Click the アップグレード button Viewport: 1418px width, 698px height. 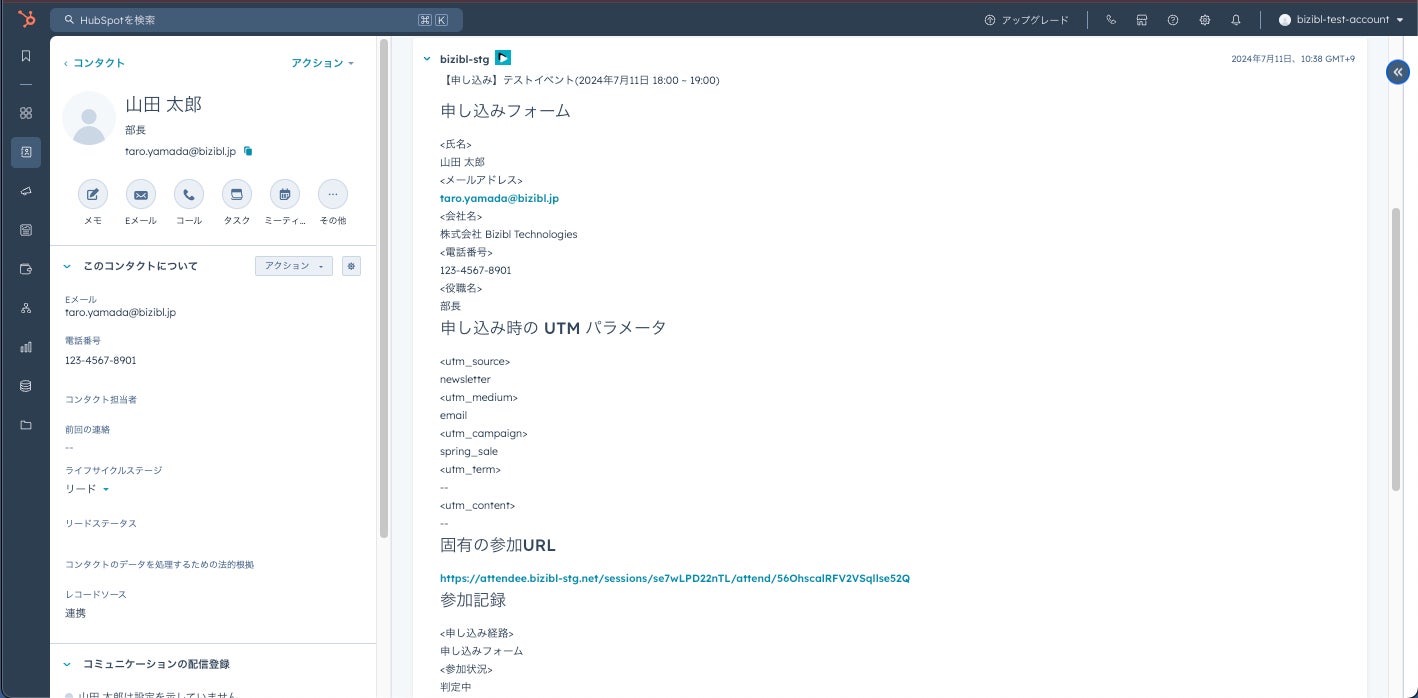pos(1026,20)
